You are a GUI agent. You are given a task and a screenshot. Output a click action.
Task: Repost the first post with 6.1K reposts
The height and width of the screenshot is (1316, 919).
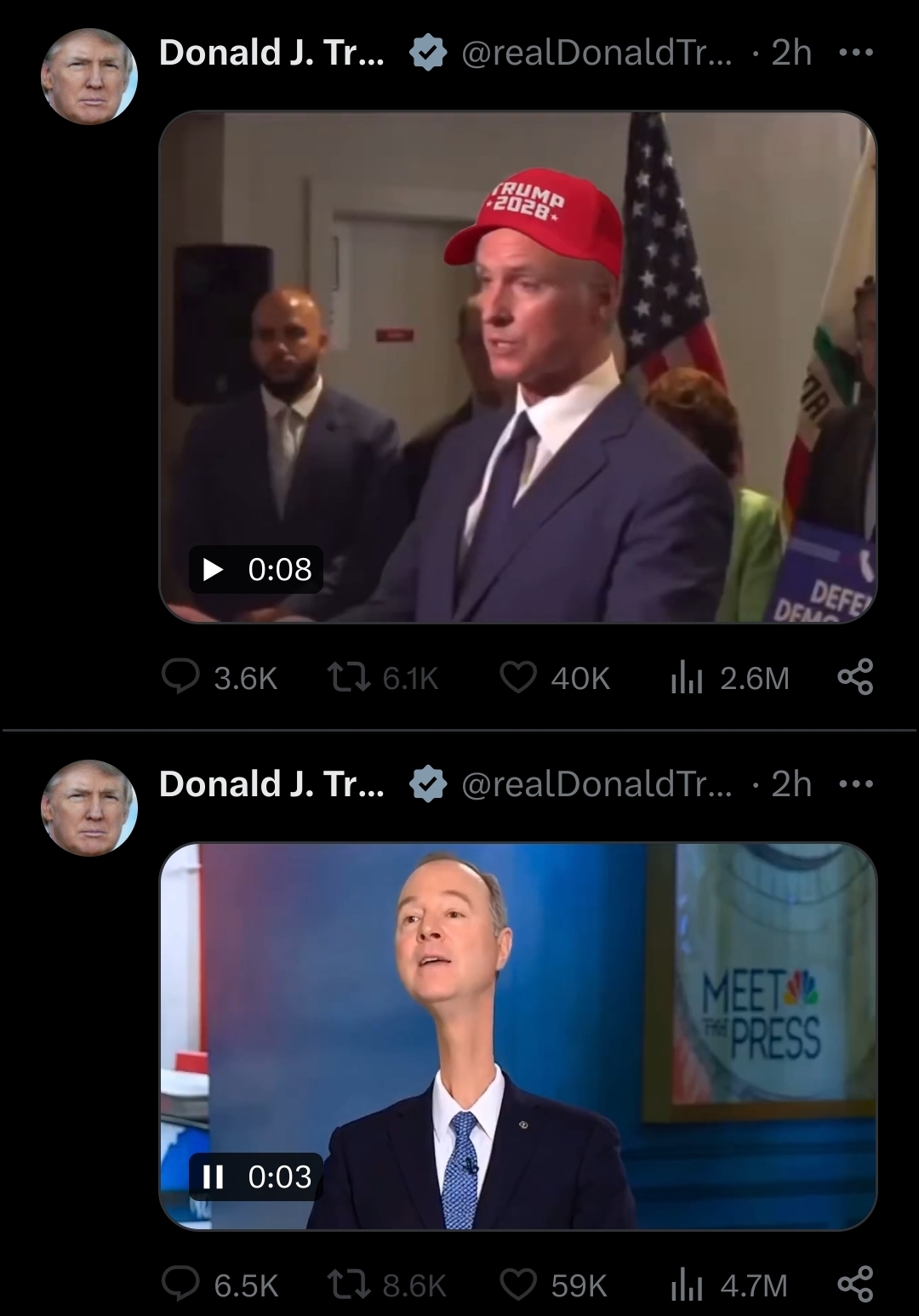coord(383,678)
